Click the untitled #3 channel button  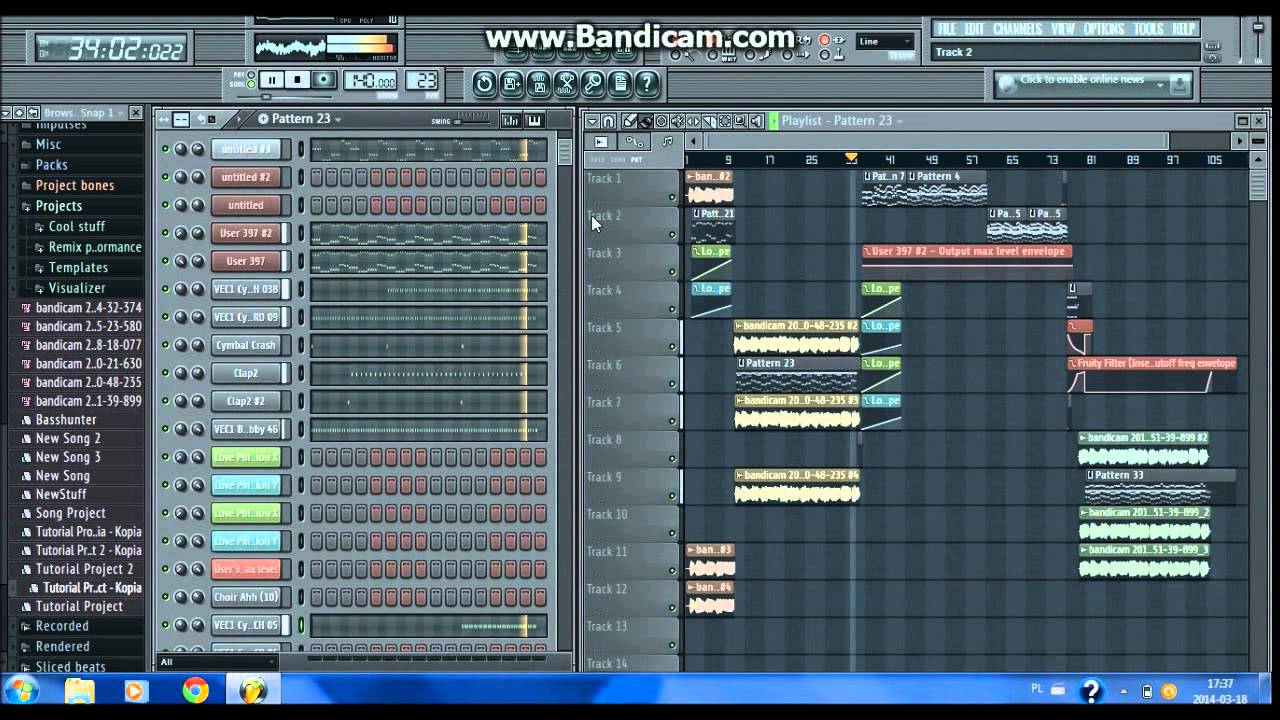(246, 149)
